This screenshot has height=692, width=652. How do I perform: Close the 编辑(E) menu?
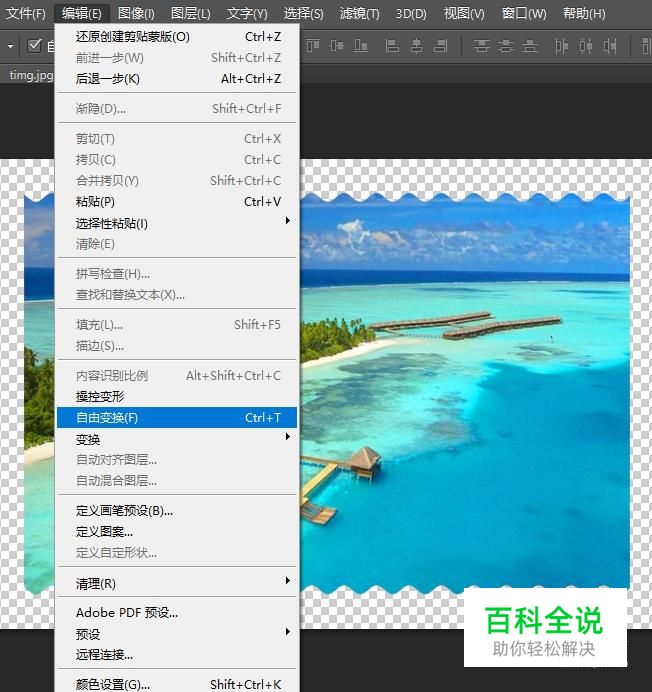[82, 14]
